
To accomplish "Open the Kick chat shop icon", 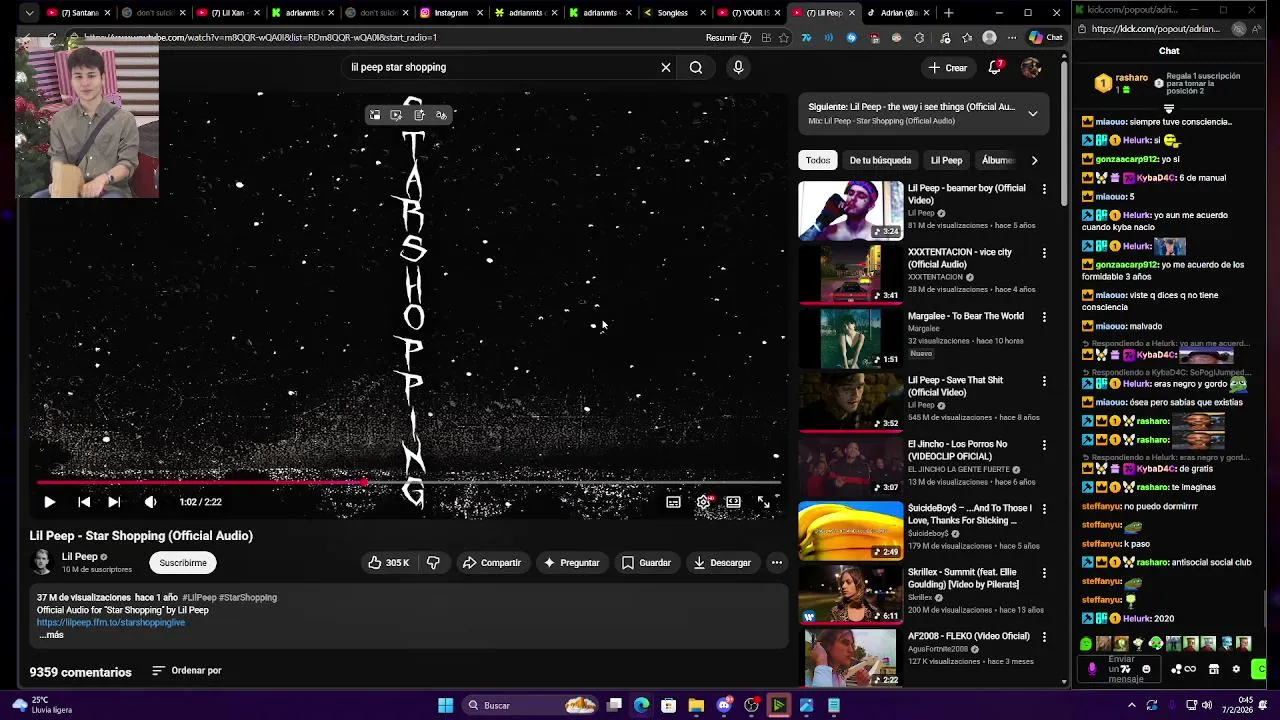I will (x=1214, y=669).
